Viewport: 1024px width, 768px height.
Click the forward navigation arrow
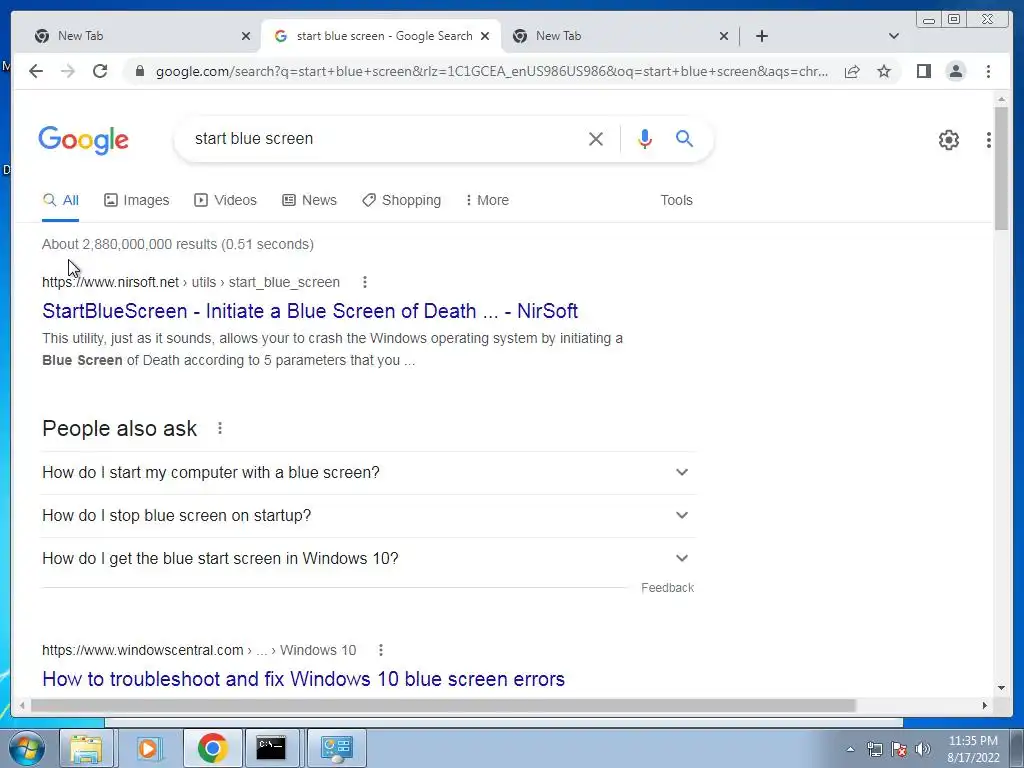[68, 71]
